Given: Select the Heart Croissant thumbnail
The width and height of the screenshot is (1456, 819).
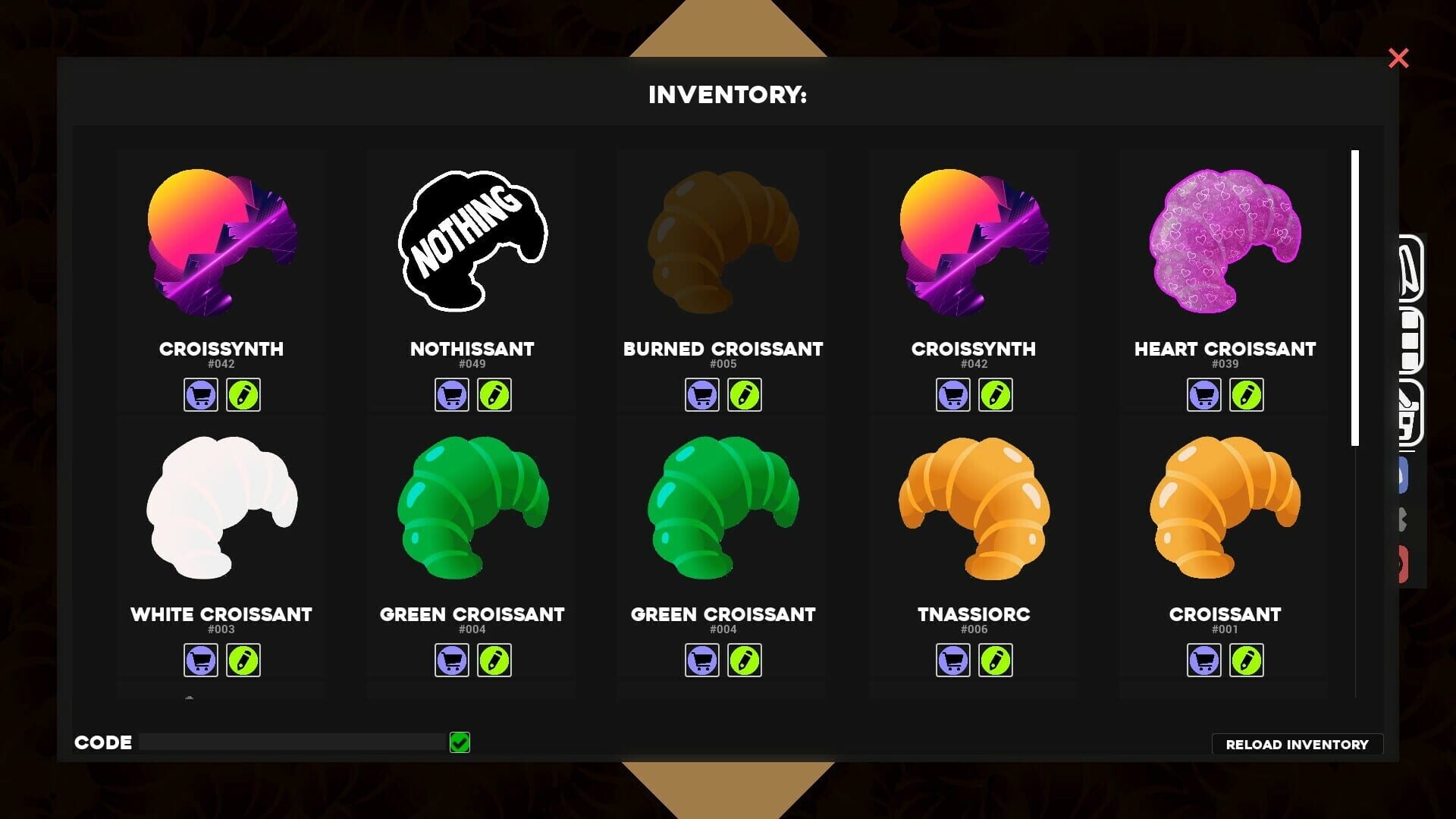Looking at the screenshot, I should 1225,241.
